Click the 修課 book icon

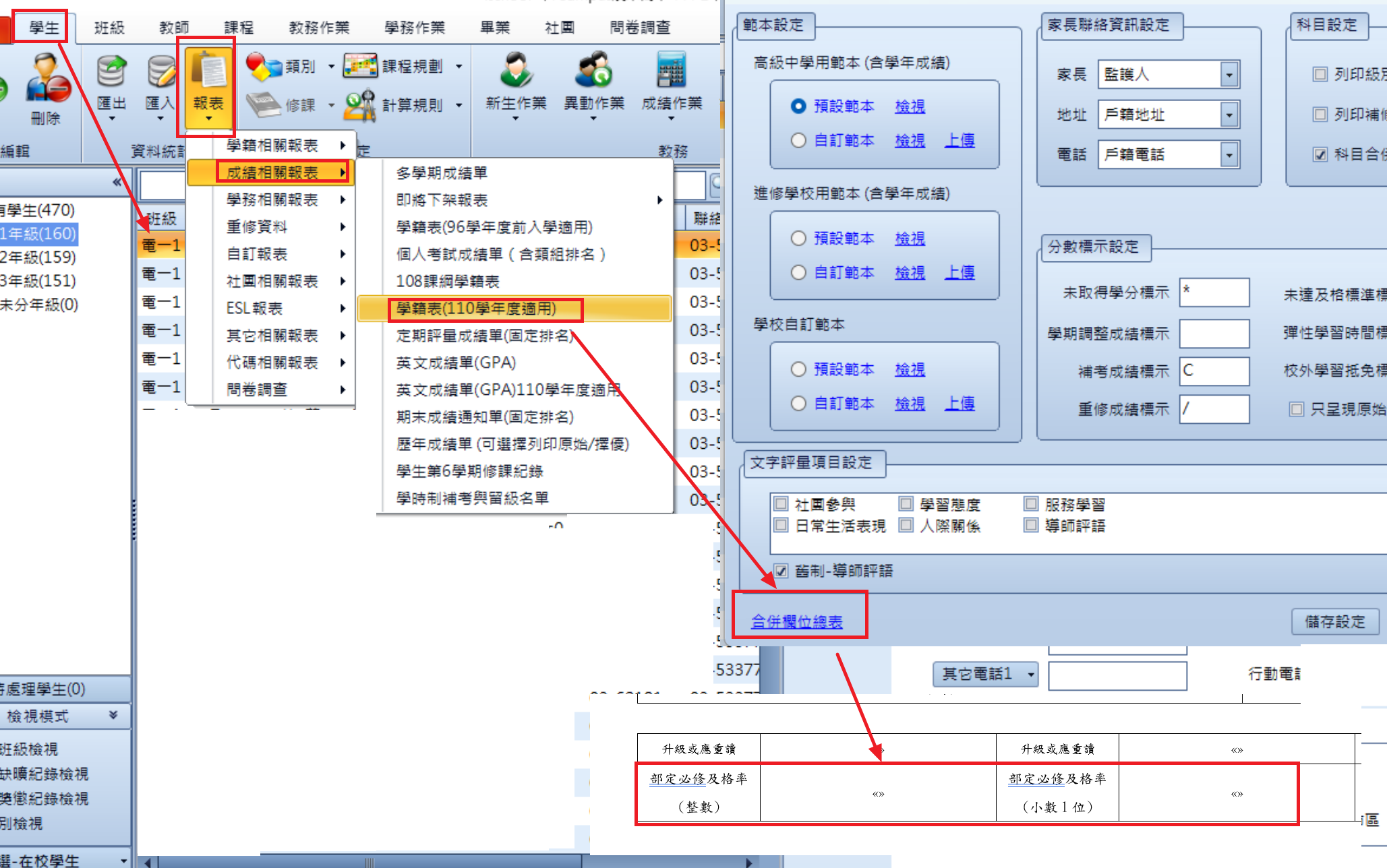264,105
